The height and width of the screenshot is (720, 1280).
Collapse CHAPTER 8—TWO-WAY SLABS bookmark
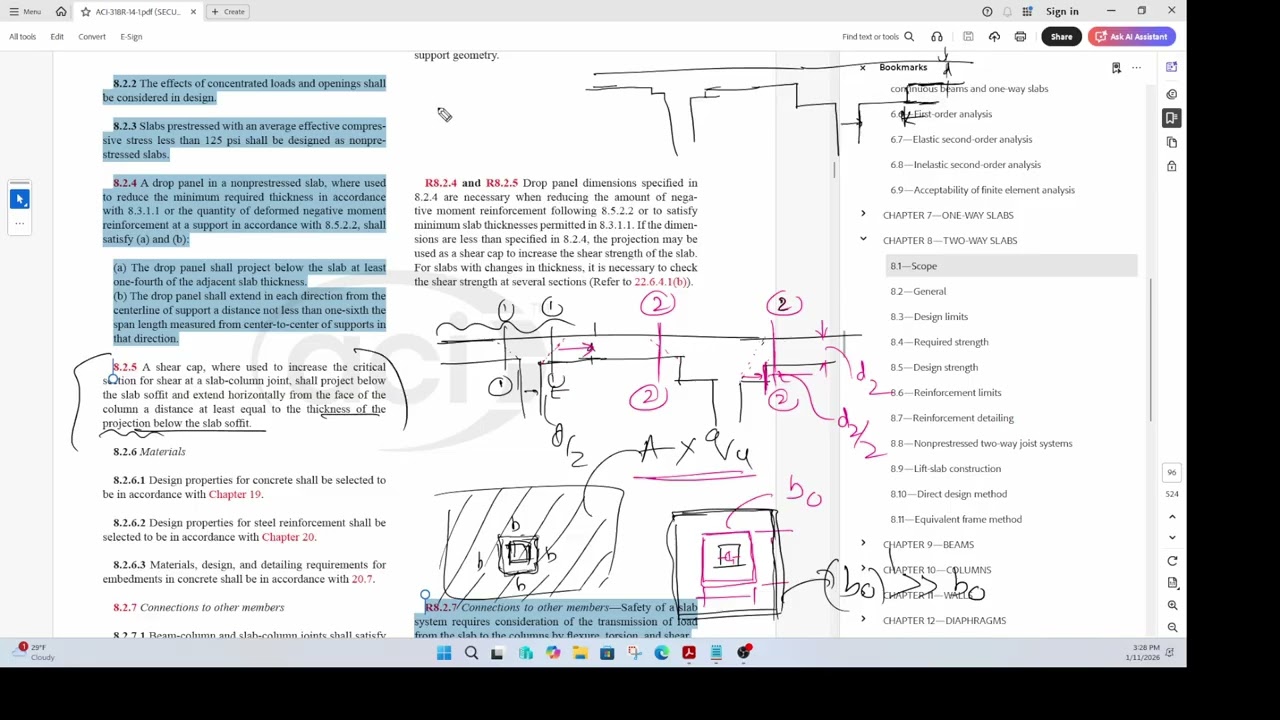863,240
